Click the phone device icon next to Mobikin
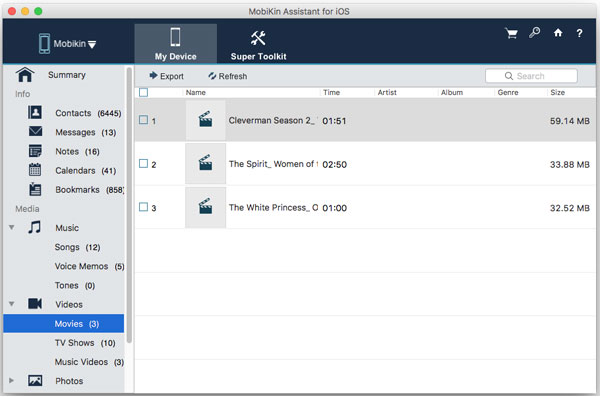The height and width of the screenshot is (397, 600). (44, 43)
